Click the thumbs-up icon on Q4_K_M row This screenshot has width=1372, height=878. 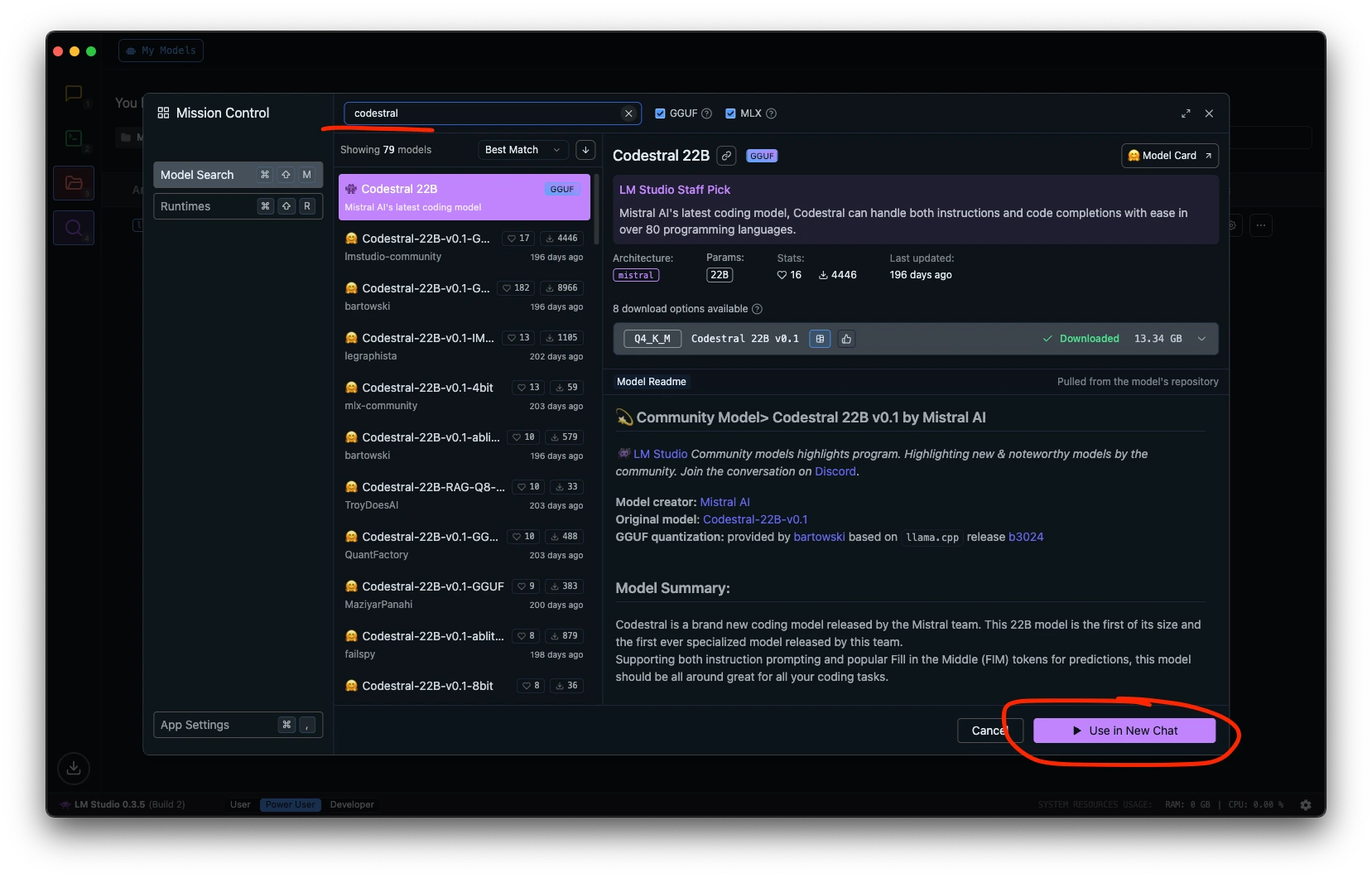(846, 339)
